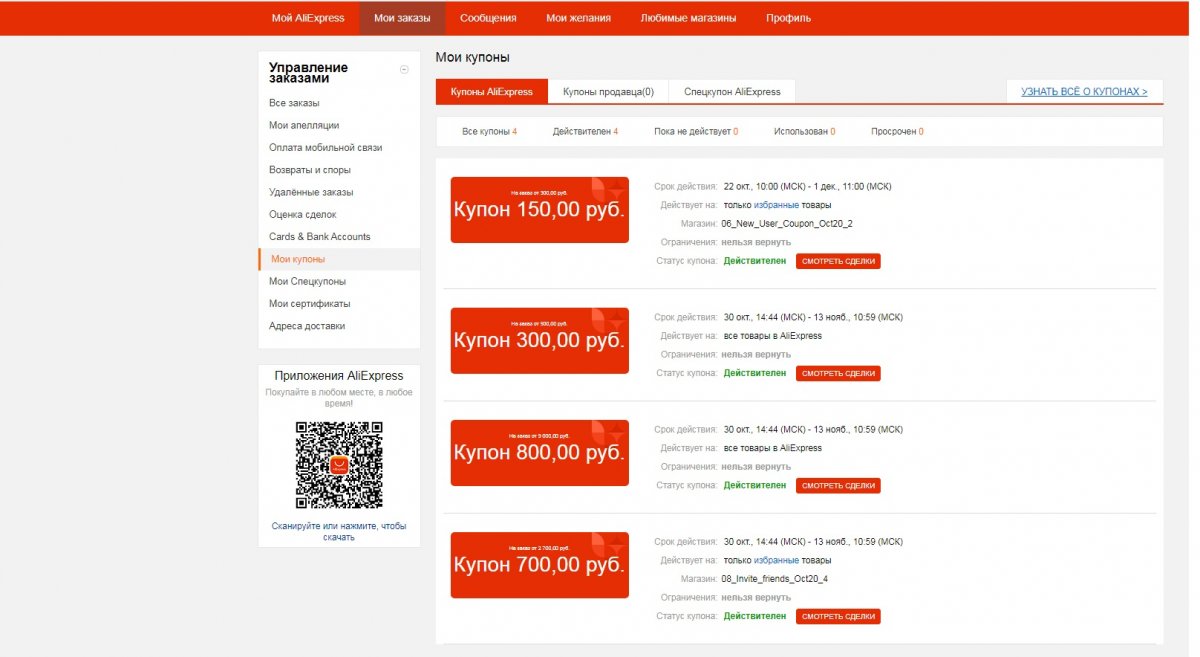Viewport: 1200px width, 657px height.
Task: Filter coupons by Использован 0
Action: tap(804, 132)
